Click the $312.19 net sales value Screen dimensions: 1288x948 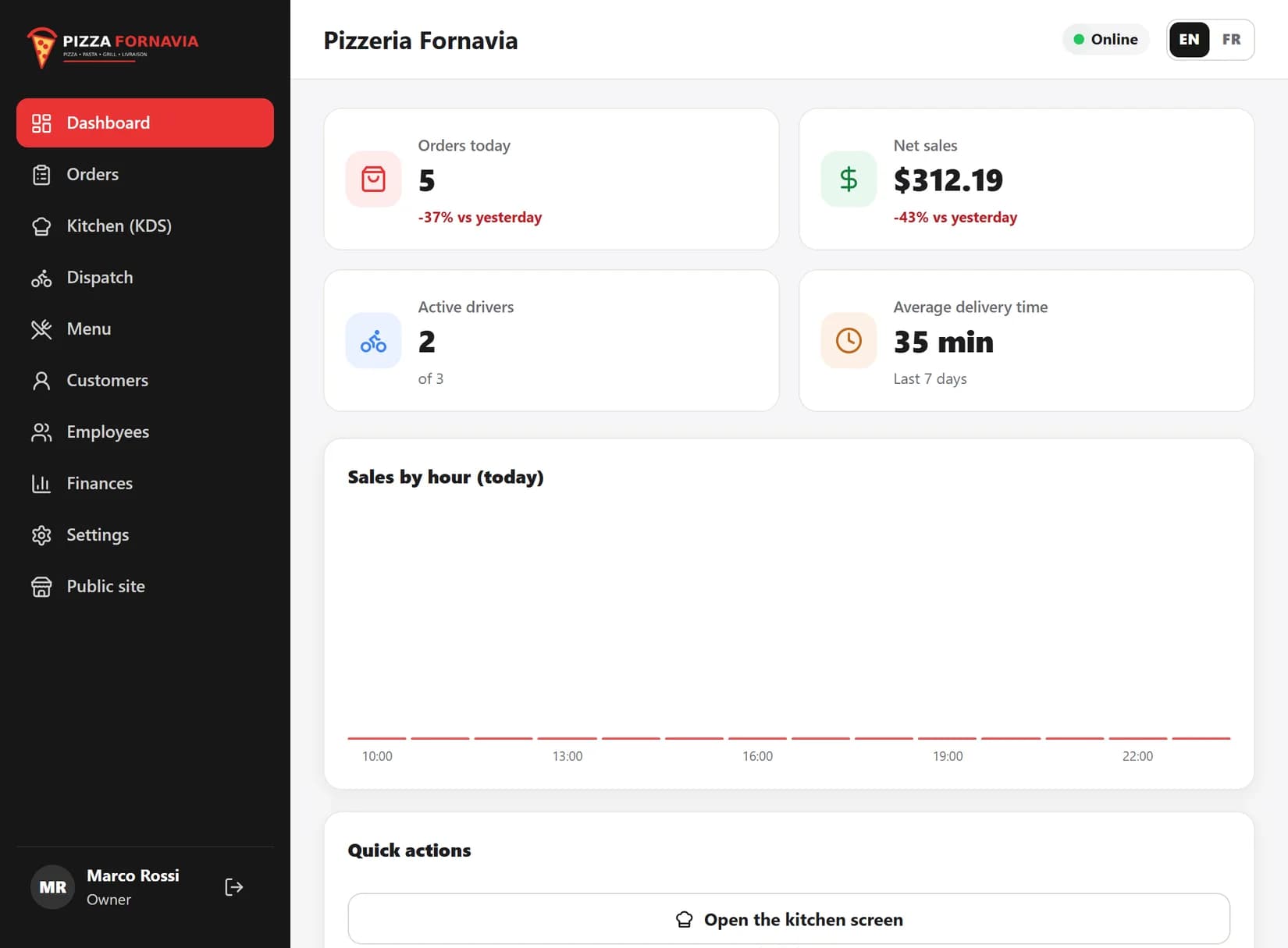[948, 180]
